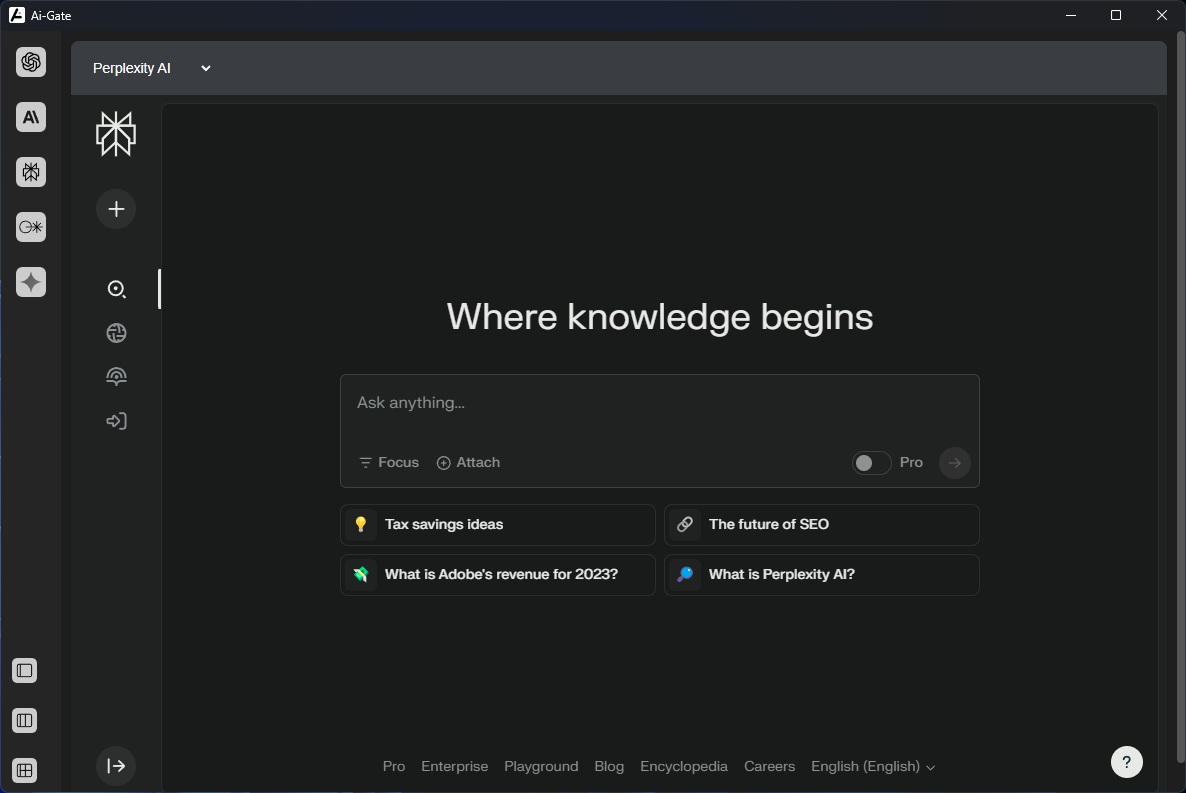
Task: Submit query with the arrow button
Action: 955,462
